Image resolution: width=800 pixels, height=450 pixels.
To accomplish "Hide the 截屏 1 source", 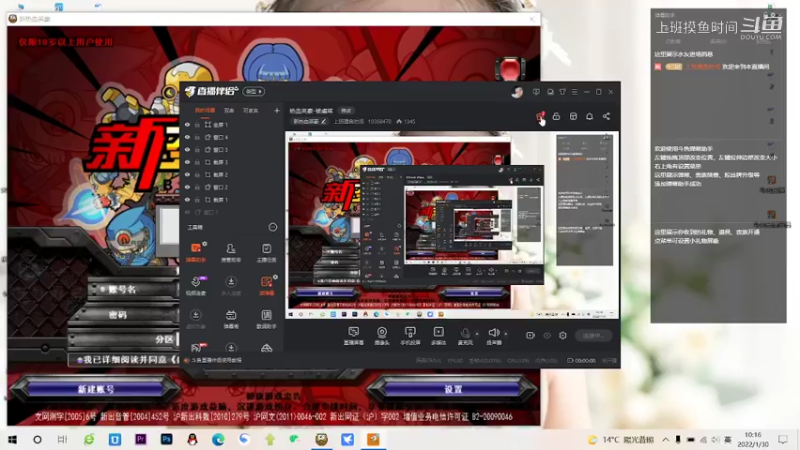I will (x=187, y=199).
